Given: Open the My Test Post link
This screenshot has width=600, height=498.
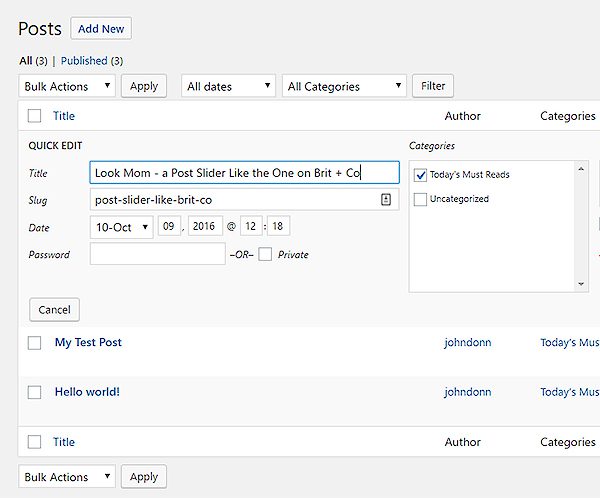Looking at the screenshot, I should pyautogui.click(x=88, y=342).
